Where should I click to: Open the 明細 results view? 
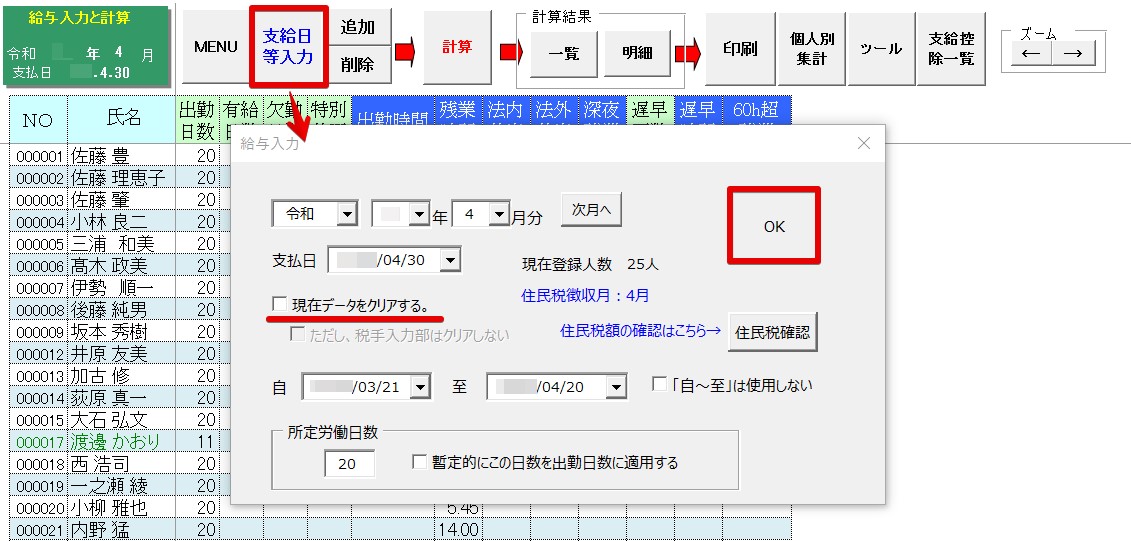[637, 54]
